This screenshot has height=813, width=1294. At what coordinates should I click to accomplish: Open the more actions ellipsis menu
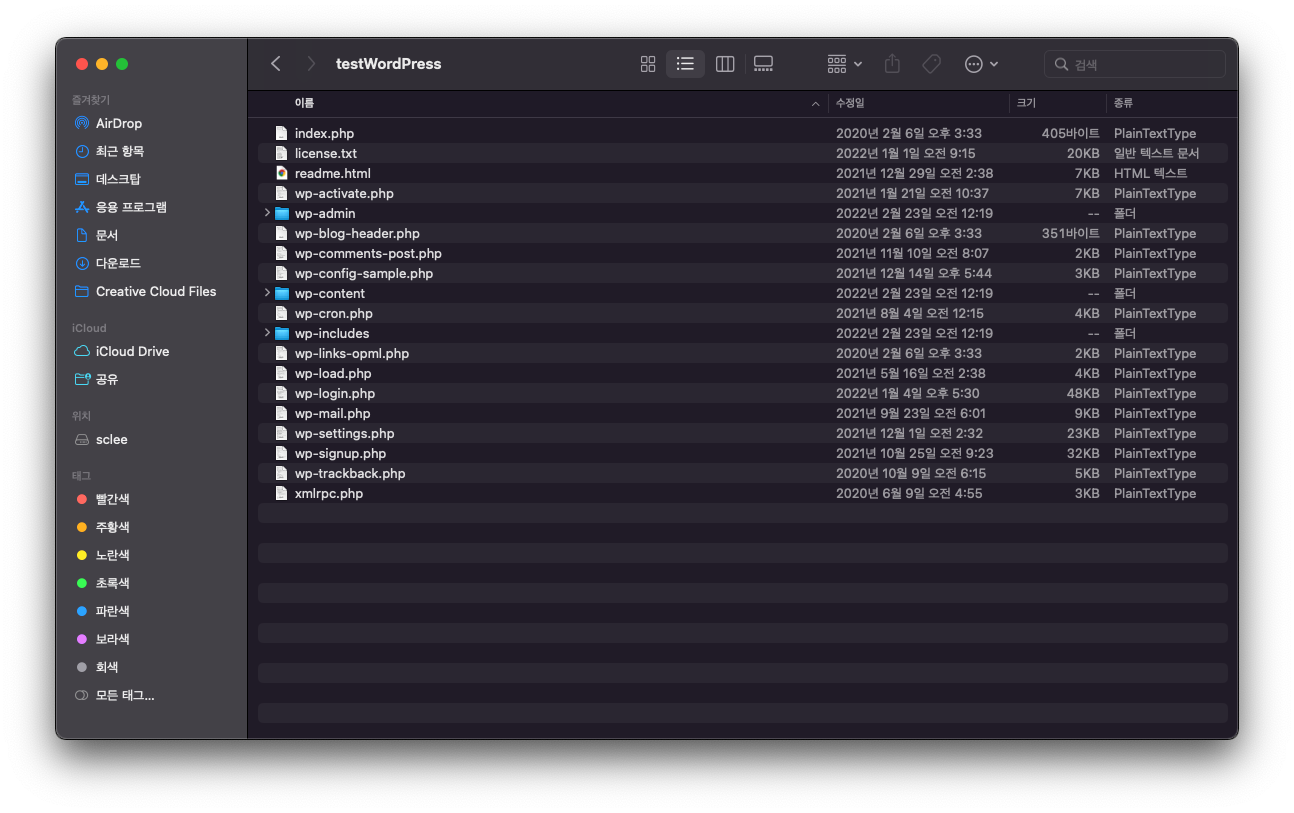981,64
